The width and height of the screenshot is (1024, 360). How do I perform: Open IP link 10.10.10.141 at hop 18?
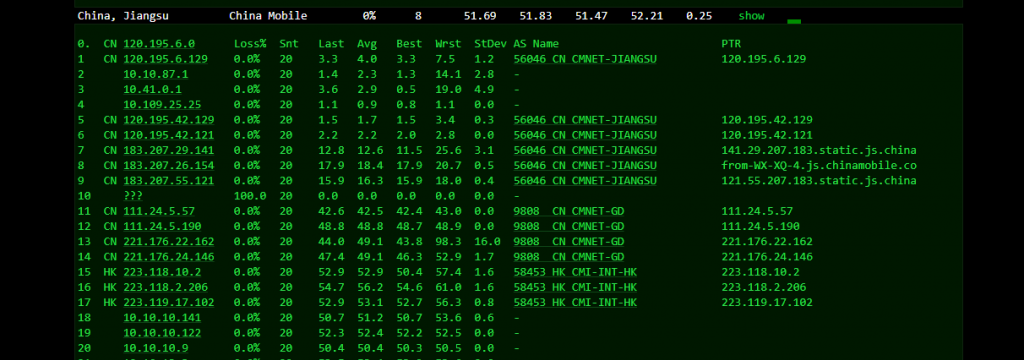pyautogui.click(x=162, y=318)
